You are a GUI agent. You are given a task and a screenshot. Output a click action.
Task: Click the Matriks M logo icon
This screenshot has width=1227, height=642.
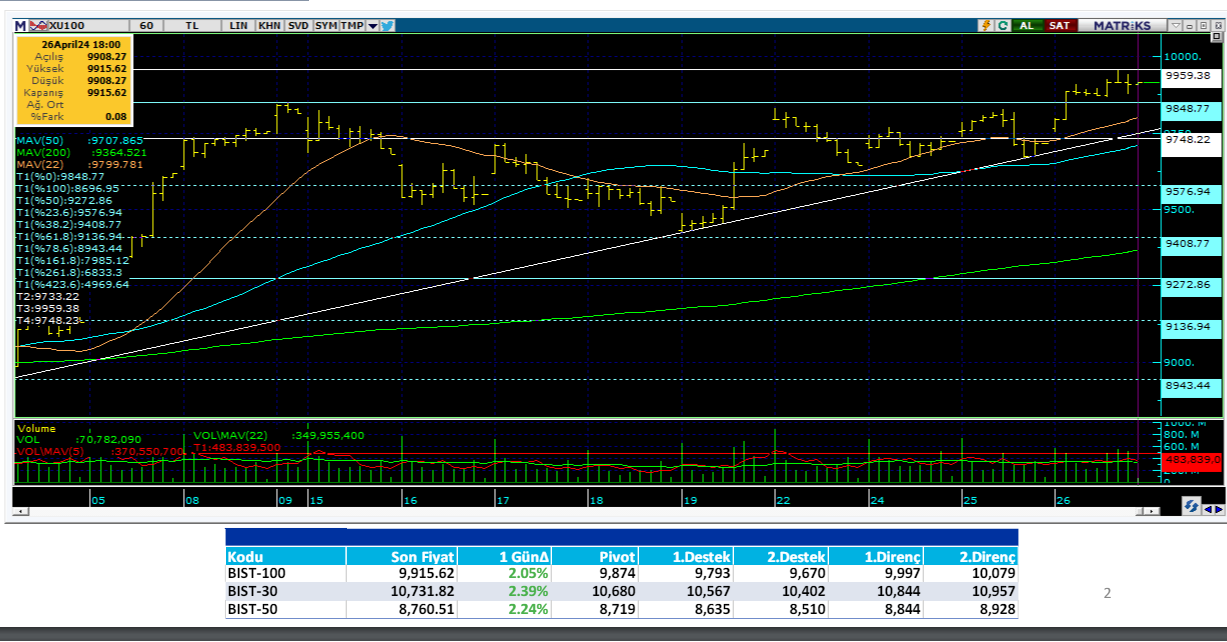click(x=20, y=25)
